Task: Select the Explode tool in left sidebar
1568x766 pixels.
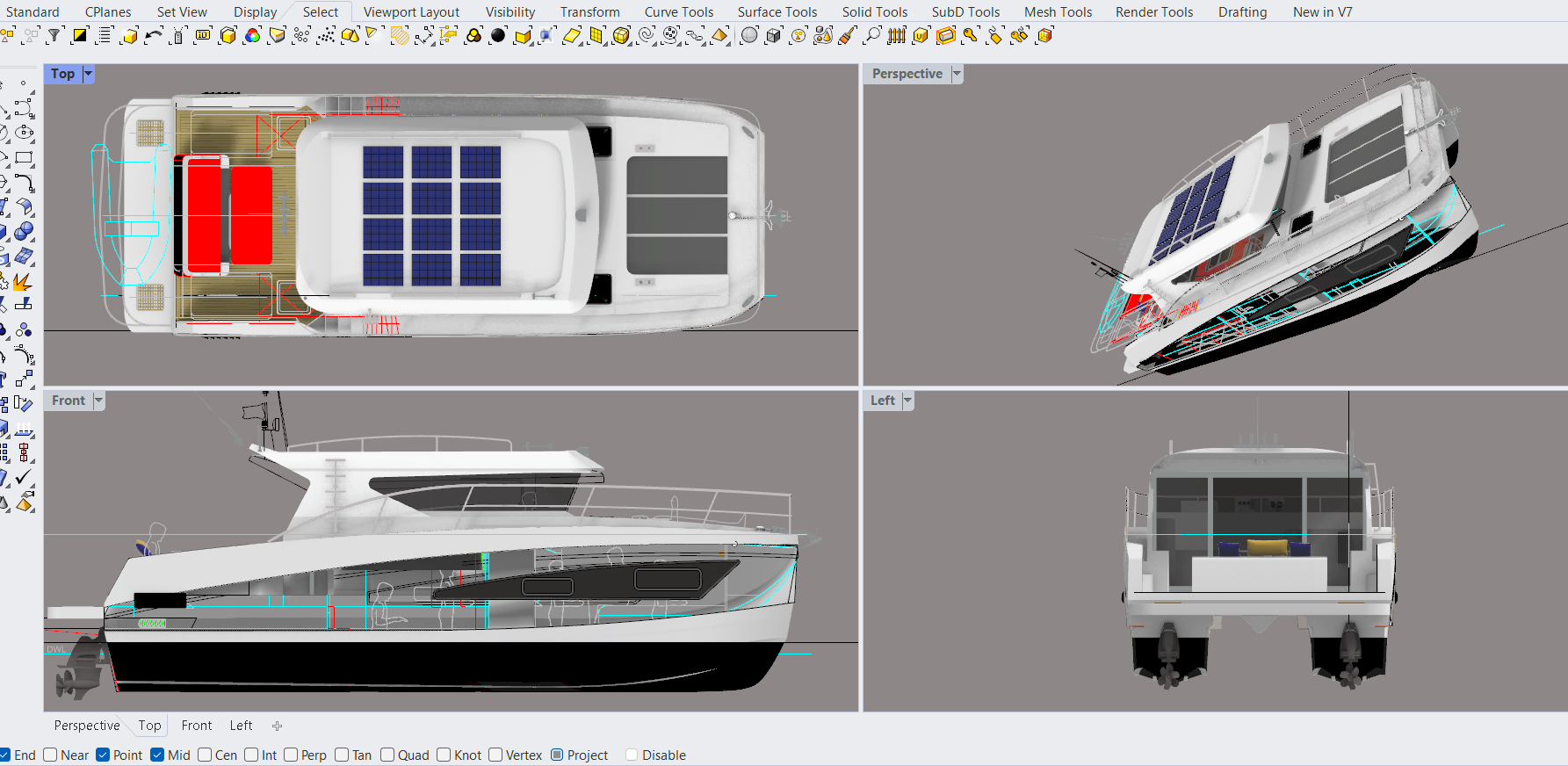Action: click(22, 282)
